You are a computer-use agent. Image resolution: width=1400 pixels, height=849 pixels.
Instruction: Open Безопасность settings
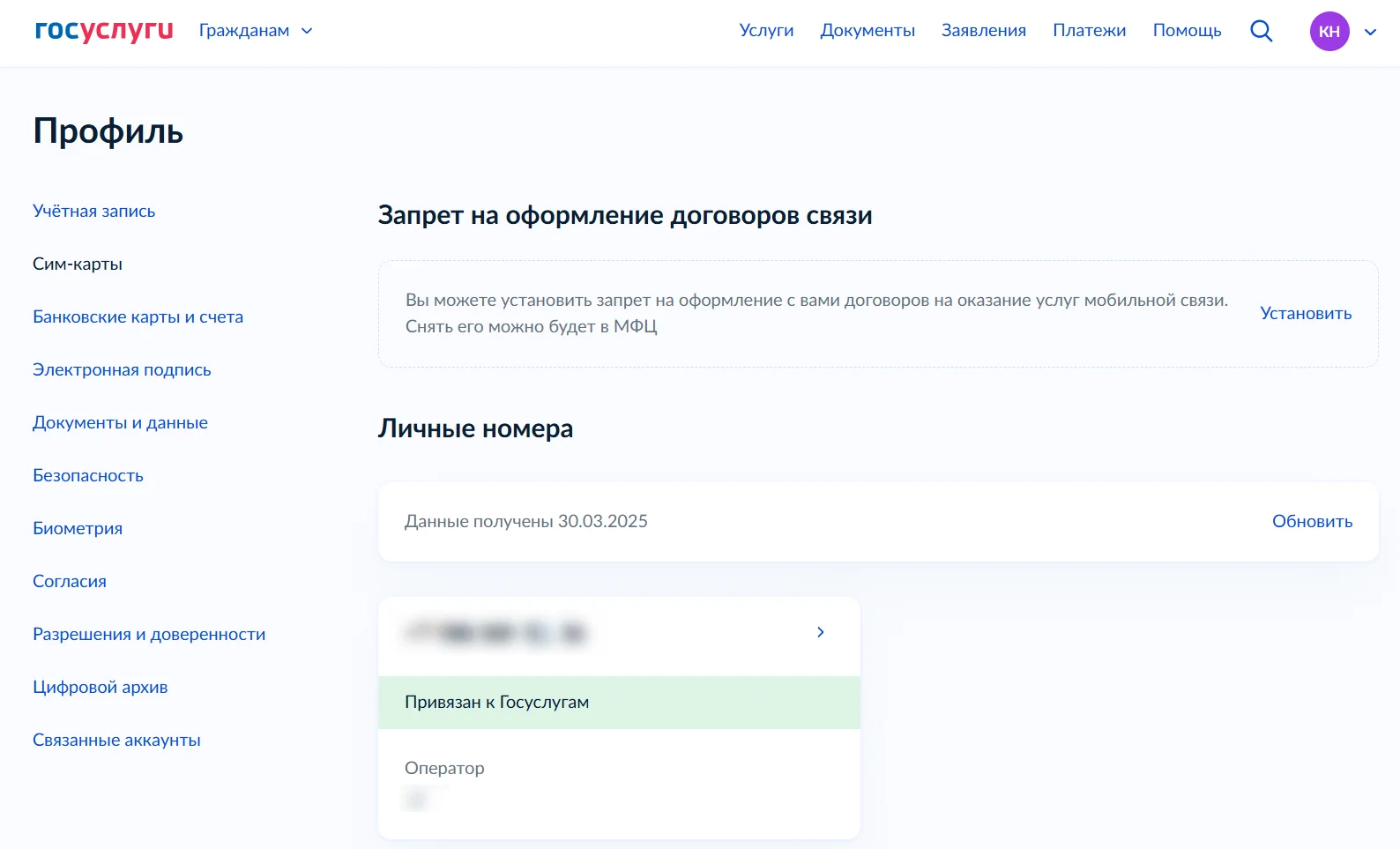(x=88, y=475)
